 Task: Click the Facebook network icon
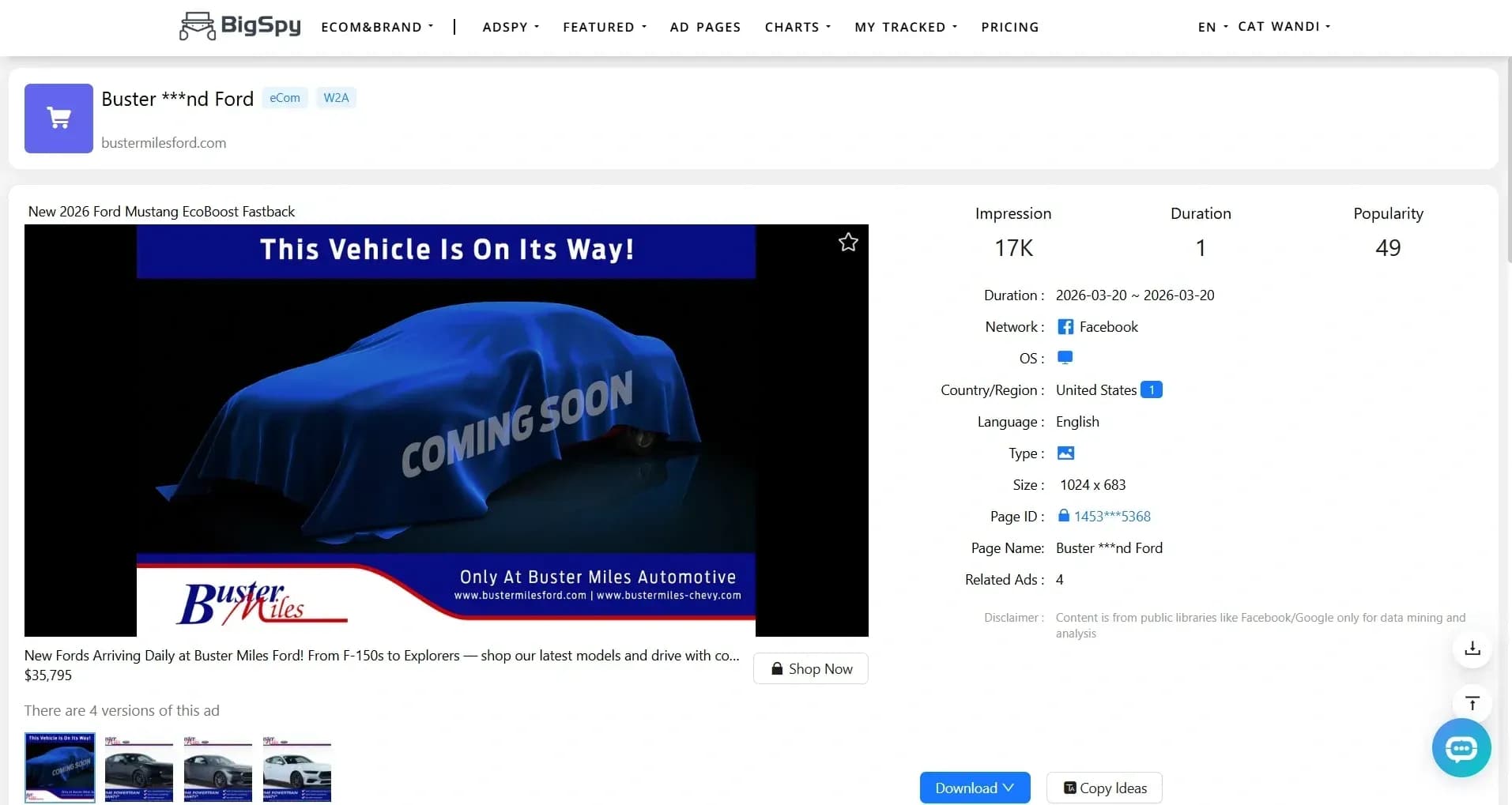[1065, 326]
